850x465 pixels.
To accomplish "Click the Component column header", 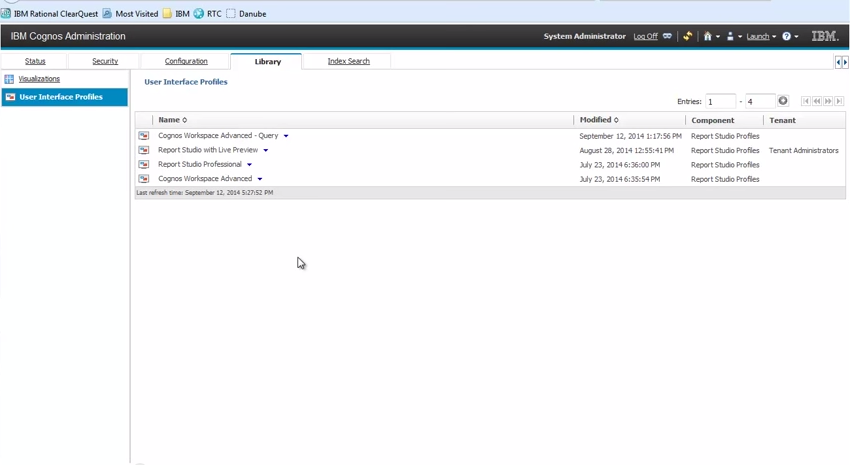I will click(712, 120).
